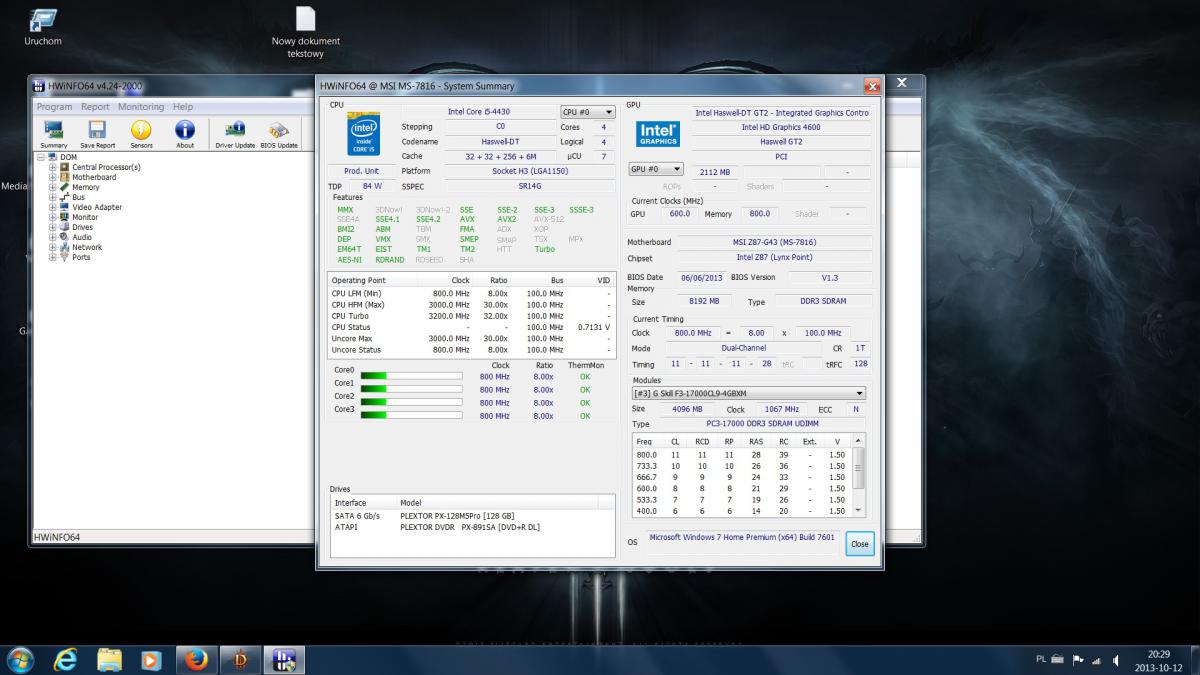
Task: Click the Intel HD Graphics 4600 field
Action: click(781, 127)
